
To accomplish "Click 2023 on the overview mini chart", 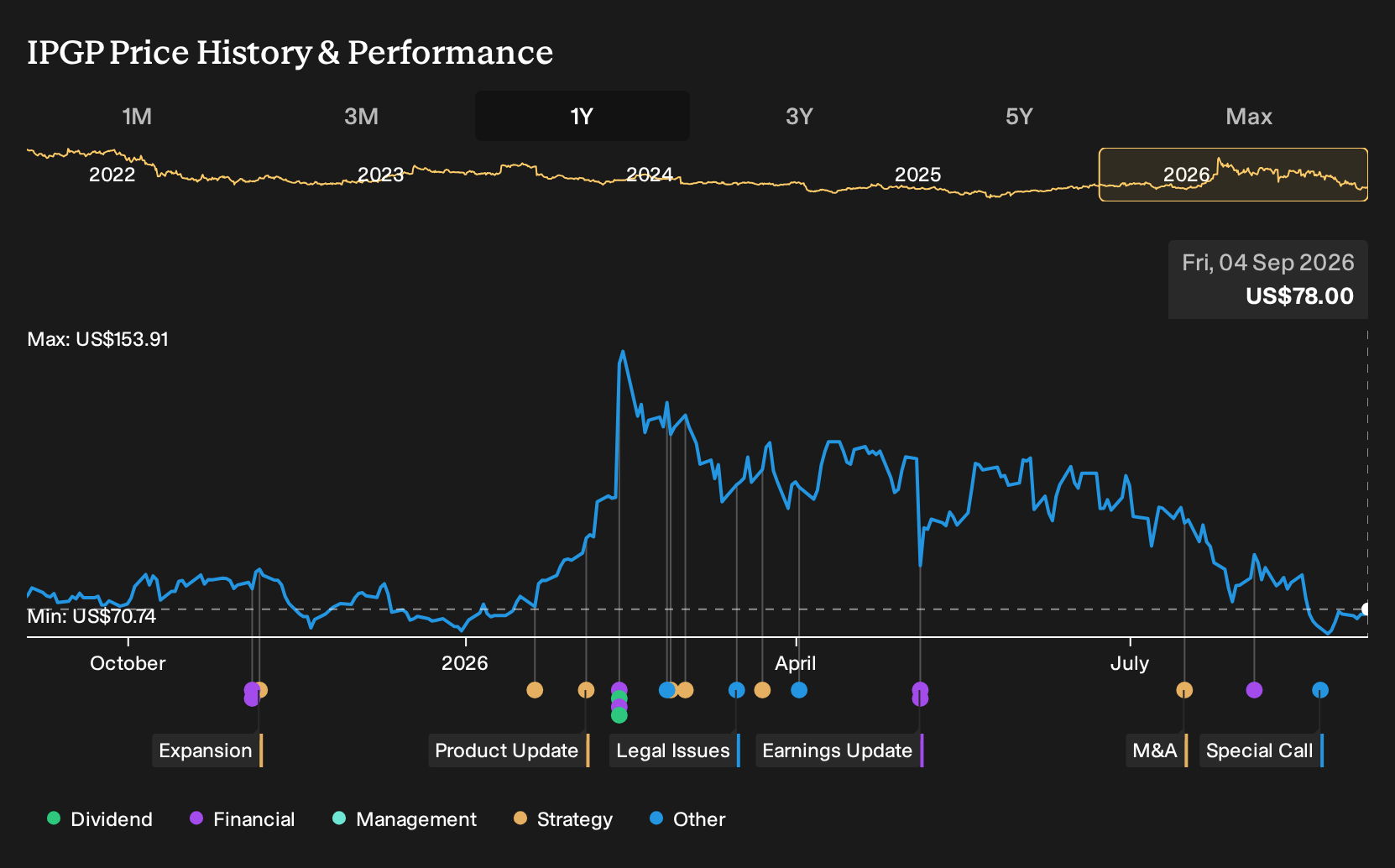I will (x=380, y=175).
